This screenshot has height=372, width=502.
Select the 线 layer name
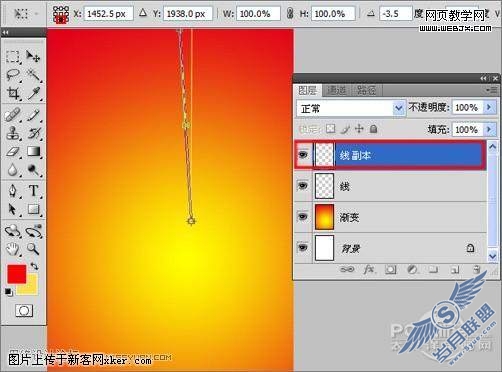click(344, 186)
